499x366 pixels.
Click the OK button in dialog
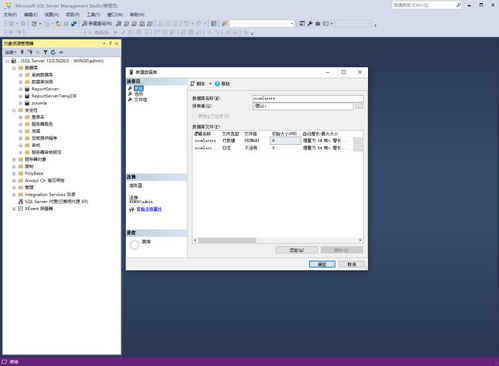pyautogui.click(x=322, y=264)
